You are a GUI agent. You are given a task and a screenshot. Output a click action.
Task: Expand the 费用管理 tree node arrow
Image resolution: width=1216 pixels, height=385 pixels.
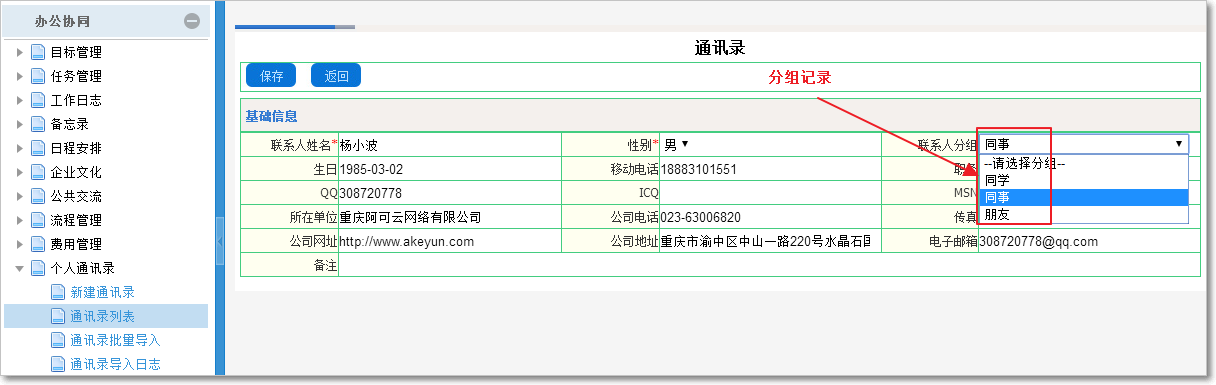tap(19, 244)
